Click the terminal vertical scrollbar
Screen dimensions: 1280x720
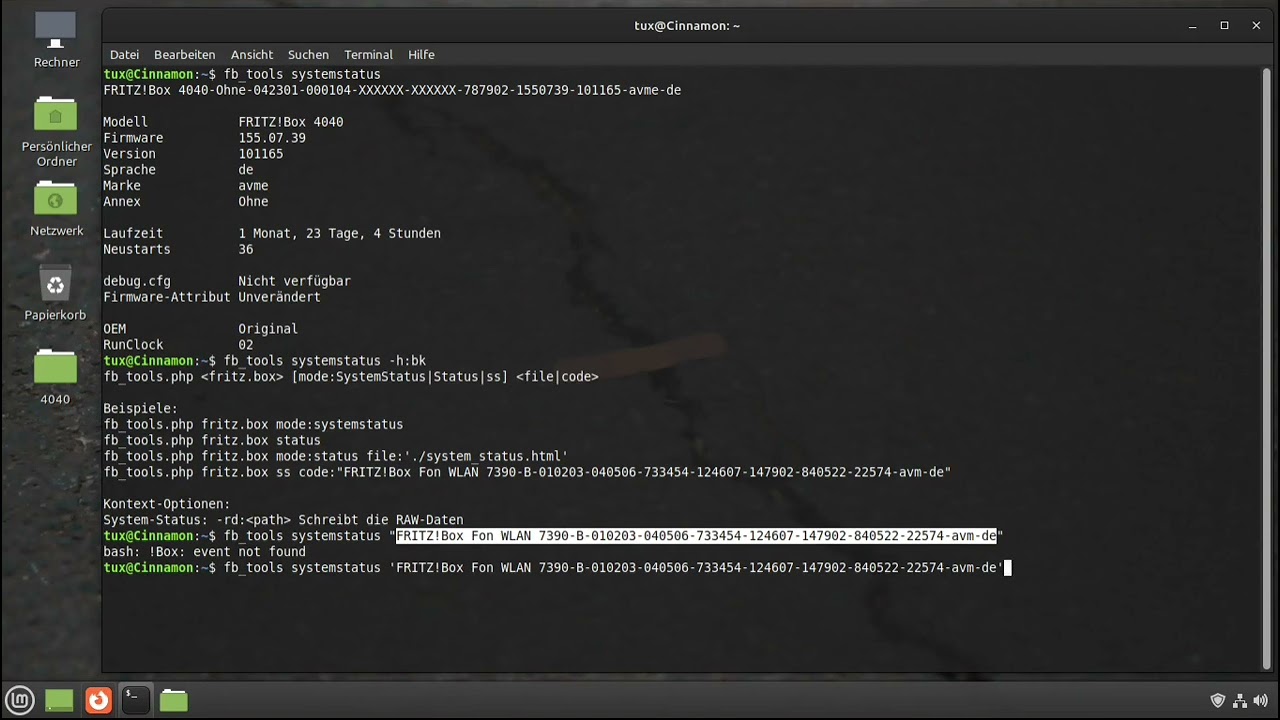[1265, 368]
